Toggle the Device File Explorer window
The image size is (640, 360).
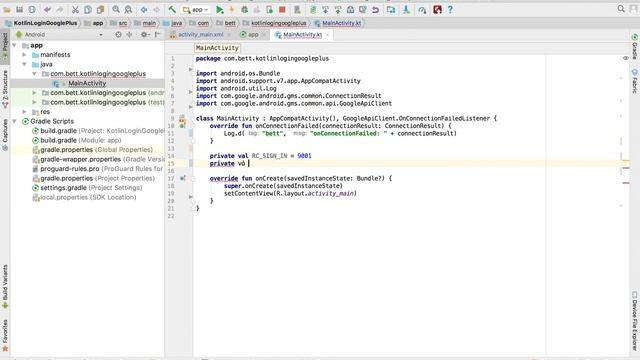click(635, 320)
